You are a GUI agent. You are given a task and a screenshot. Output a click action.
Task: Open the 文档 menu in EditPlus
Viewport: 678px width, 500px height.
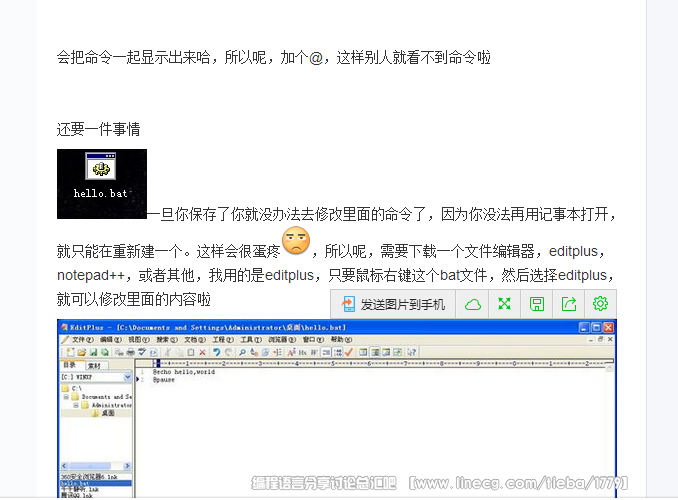(195, 340)
